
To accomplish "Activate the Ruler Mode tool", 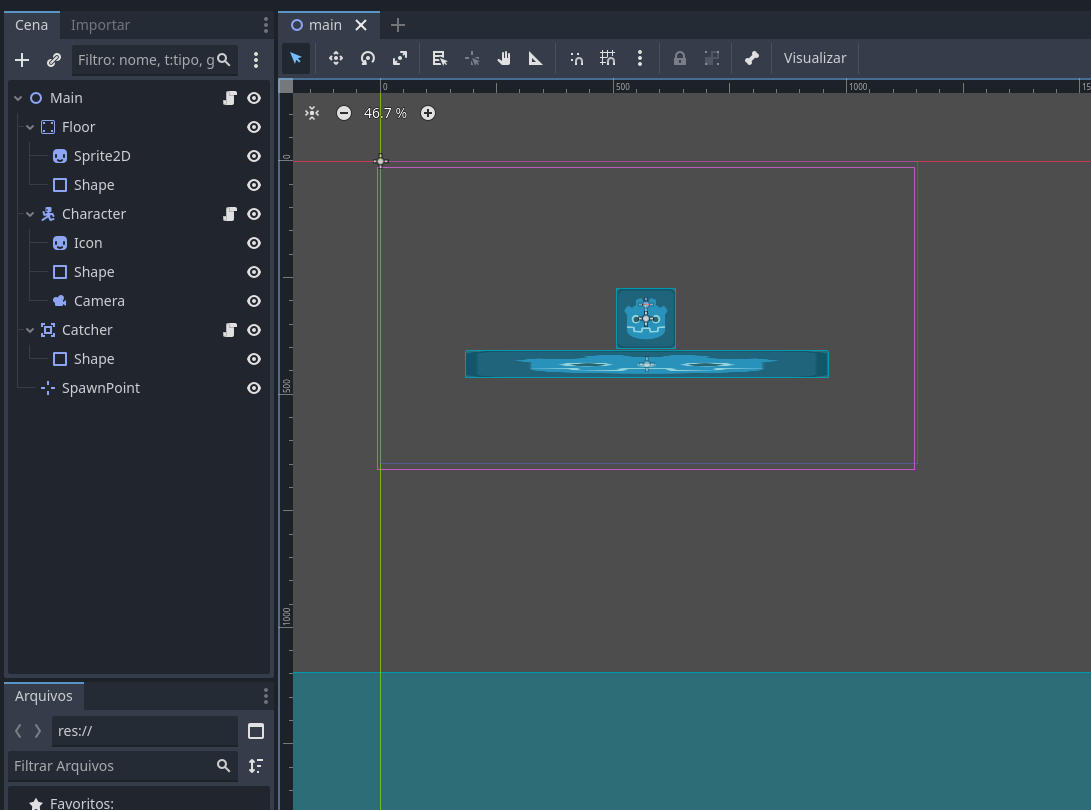I will [536, 58].
